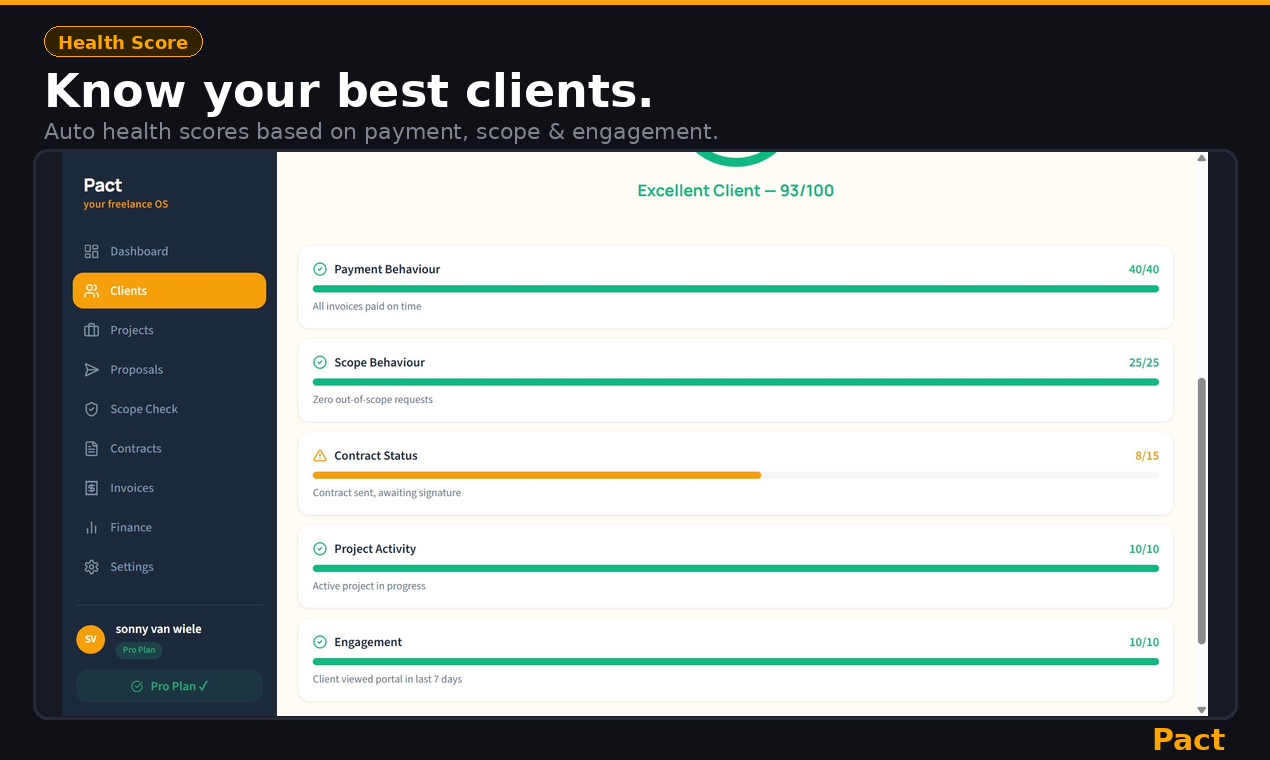Click the Projects briefcase icon
The height and width of the screenshot is (760, 1270).
91,330
